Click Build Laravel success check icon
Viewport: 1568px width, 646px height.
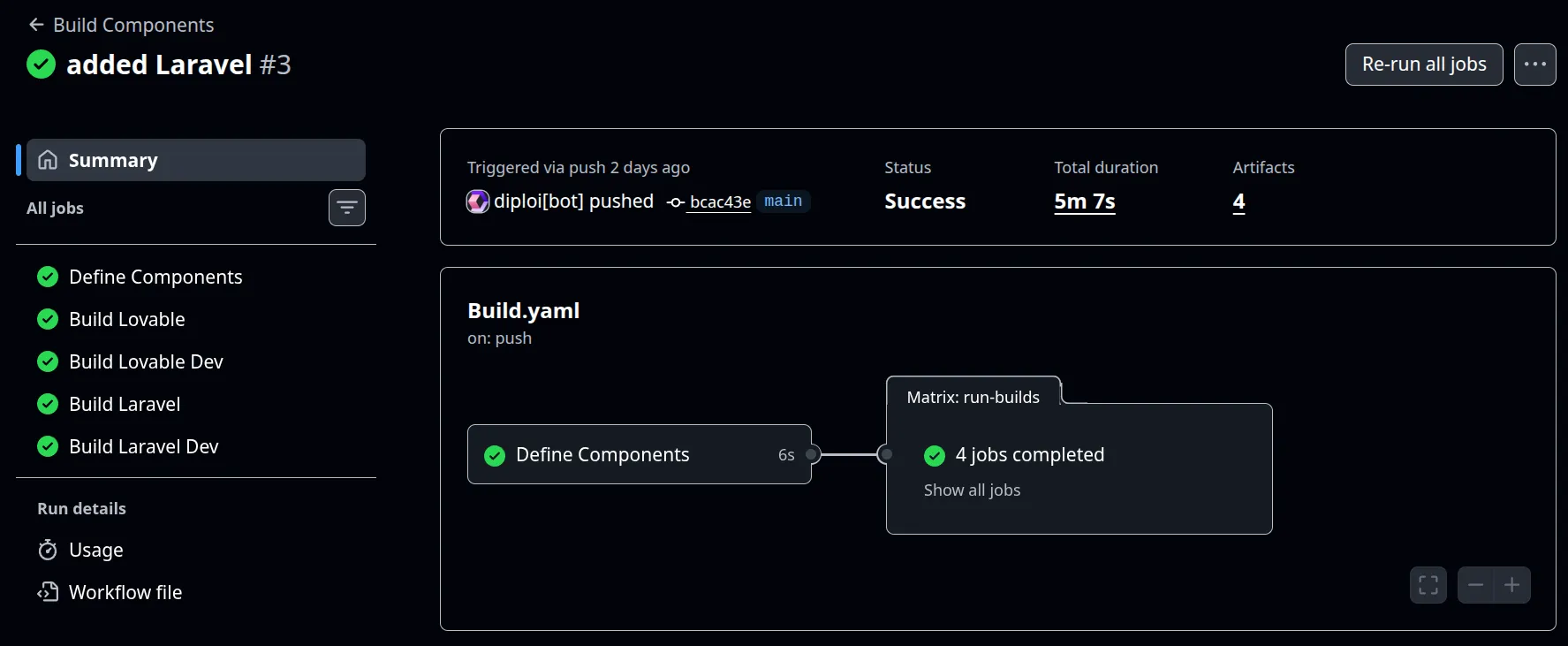click(48, 404)
